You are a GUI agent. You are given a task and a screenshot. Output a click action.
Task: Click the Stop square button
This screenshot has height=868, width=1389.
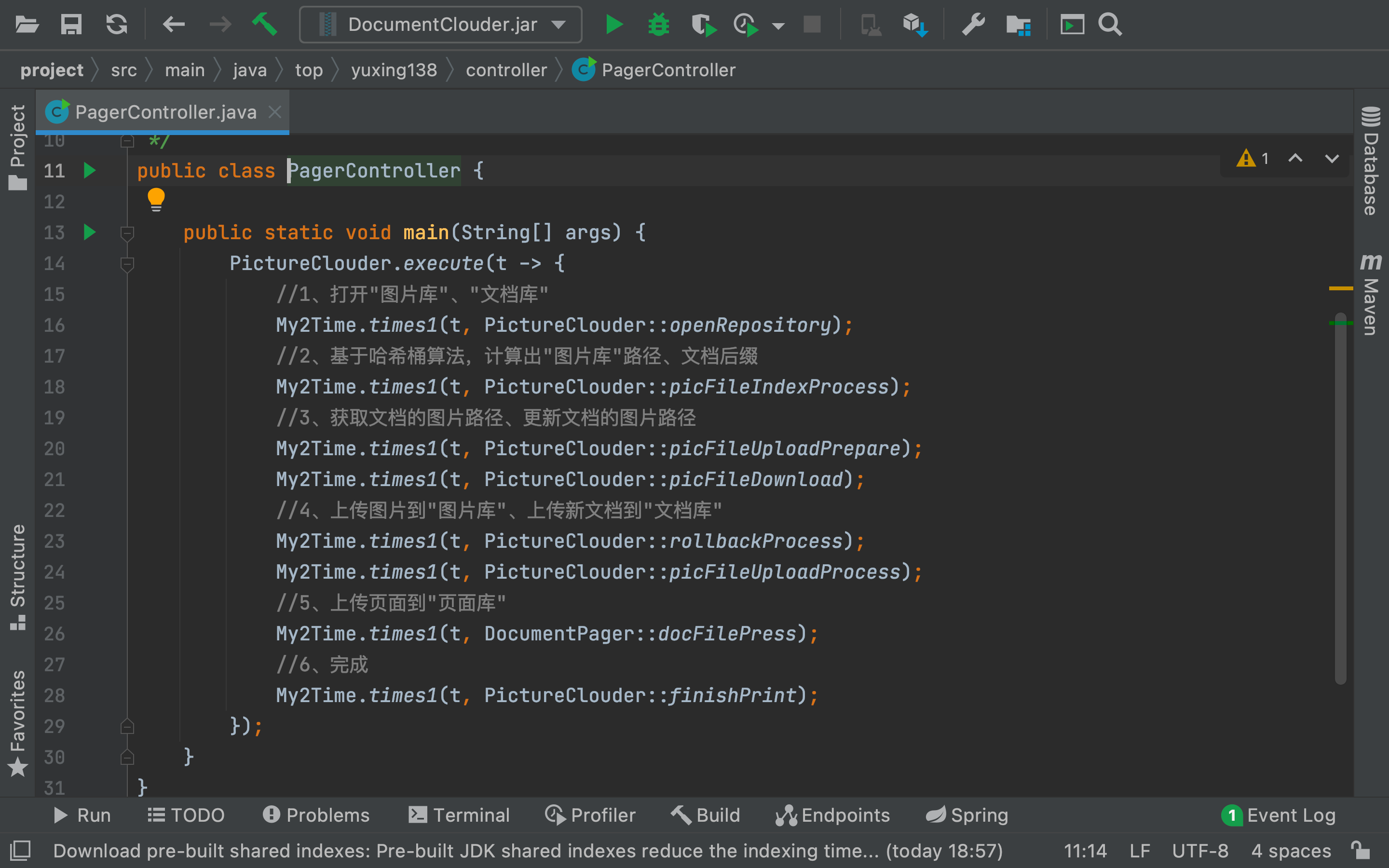pyautogui.click(x=812, y=25)
